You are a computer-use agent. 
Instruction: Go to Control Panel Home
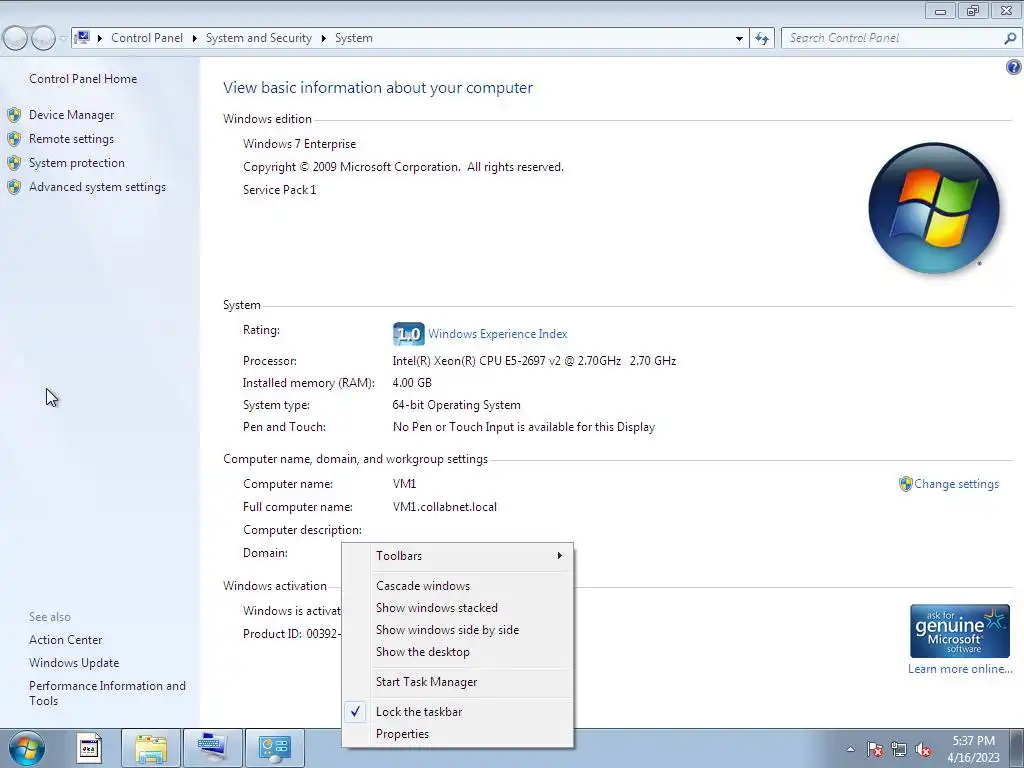coord(83,79)
